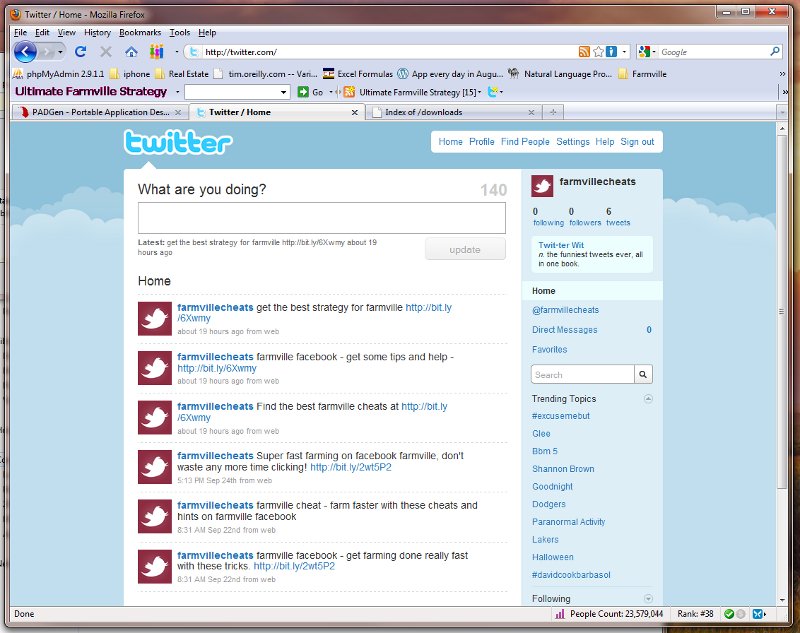
Task: Click the Profile link in top nav
Action: pyautogui.click(x=482, y=142)
